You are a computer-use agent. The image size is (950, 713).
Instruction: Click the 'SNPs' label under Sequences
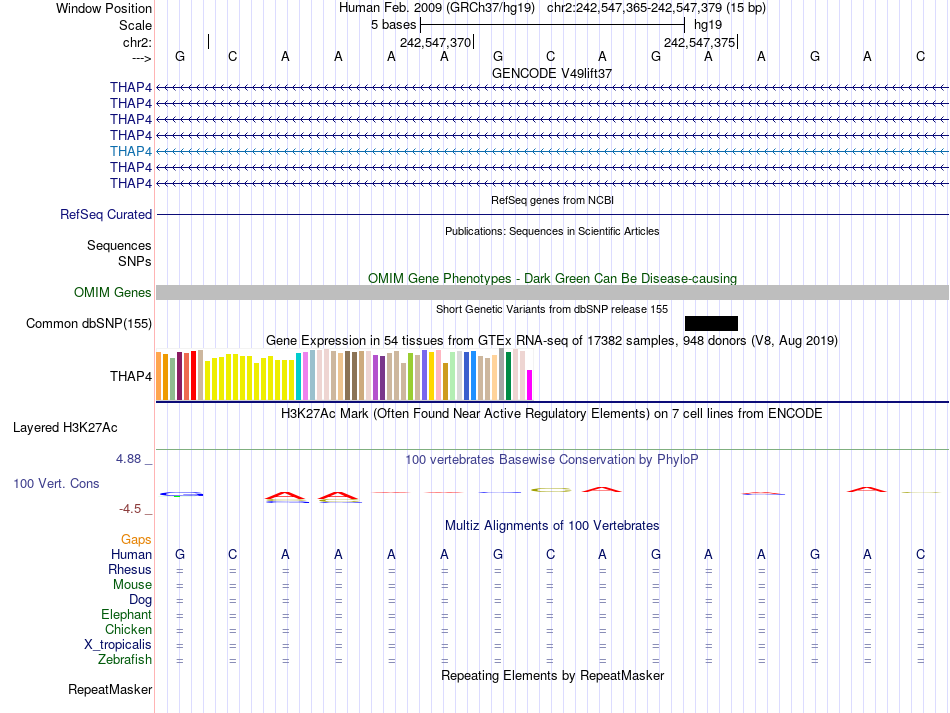[135, 261]
